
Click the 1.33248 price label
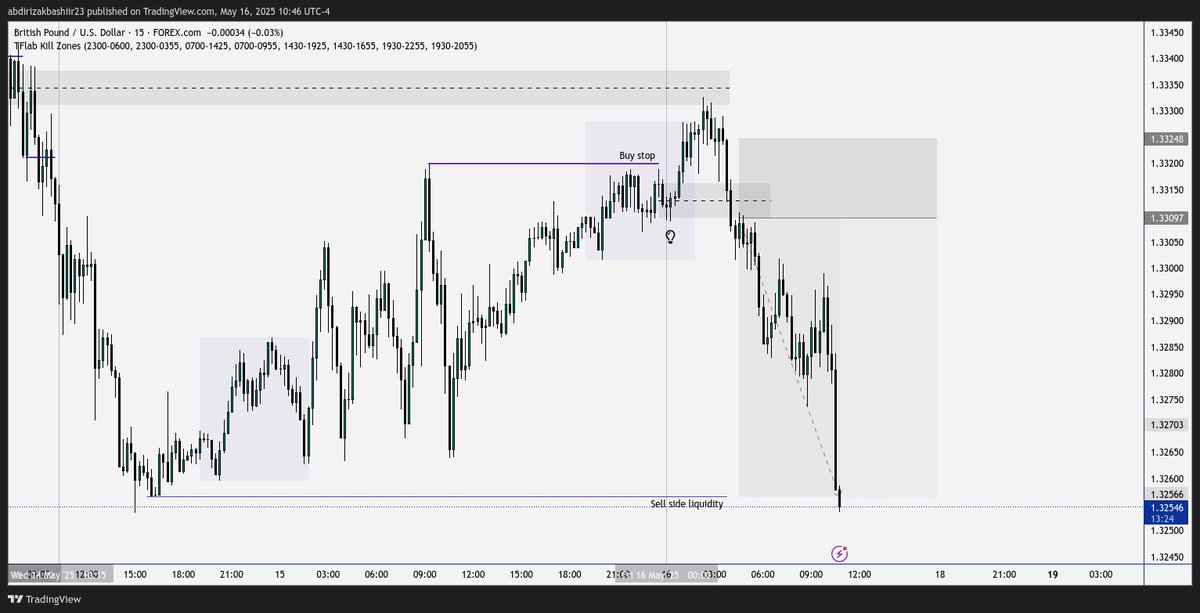click(1166, 139)
